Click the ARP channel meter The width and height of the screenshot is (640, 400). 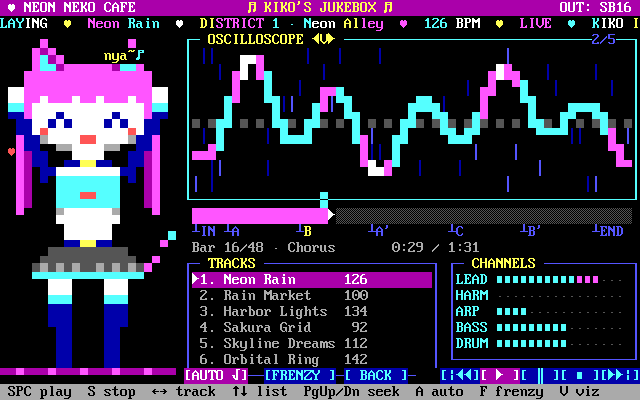560,311
